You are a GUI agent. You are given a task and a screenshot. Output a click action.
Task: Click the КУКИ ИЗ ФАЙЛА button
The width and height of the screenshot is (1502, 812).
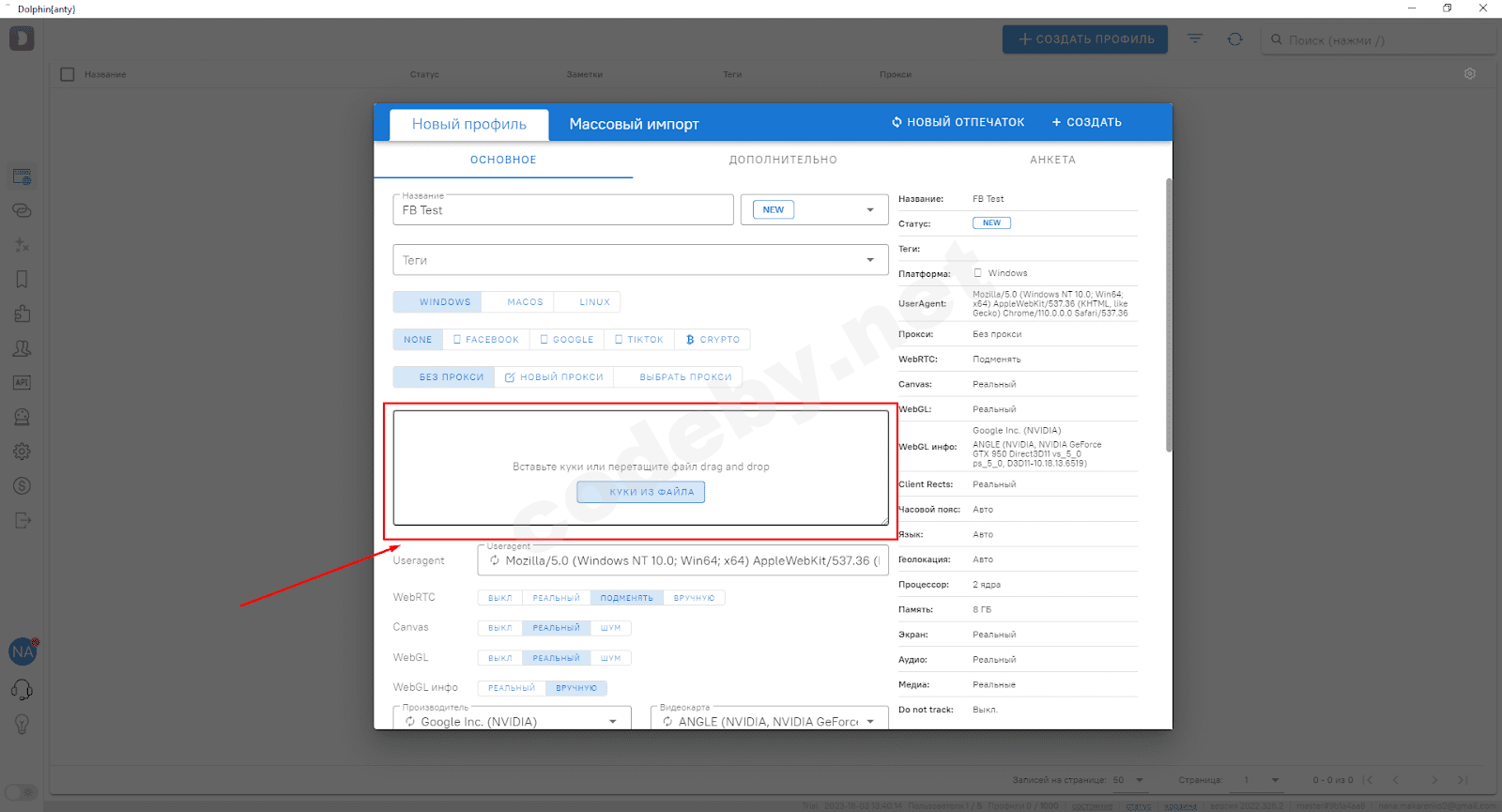point(641,492)
